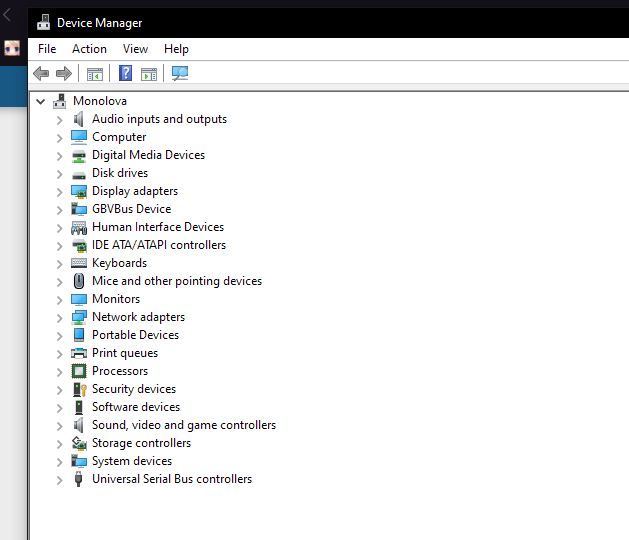The width and height of the screenshot is (629, 540).
Task: Expand Human Interface Devices chevron
Action: click(x=59, y=227)
